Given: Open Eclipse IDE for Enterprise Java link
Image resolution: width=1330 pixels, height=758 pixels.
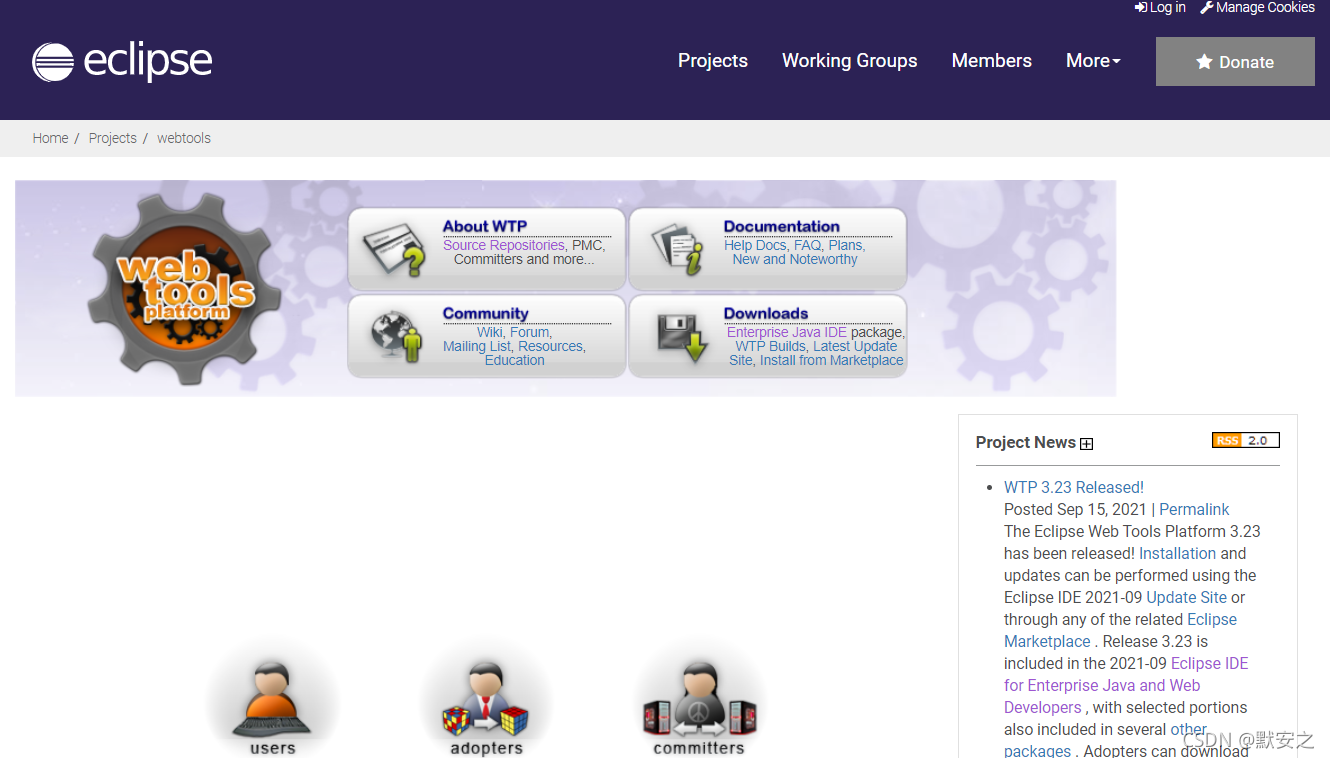Looking at the screenshot, I should (1126, 685).
